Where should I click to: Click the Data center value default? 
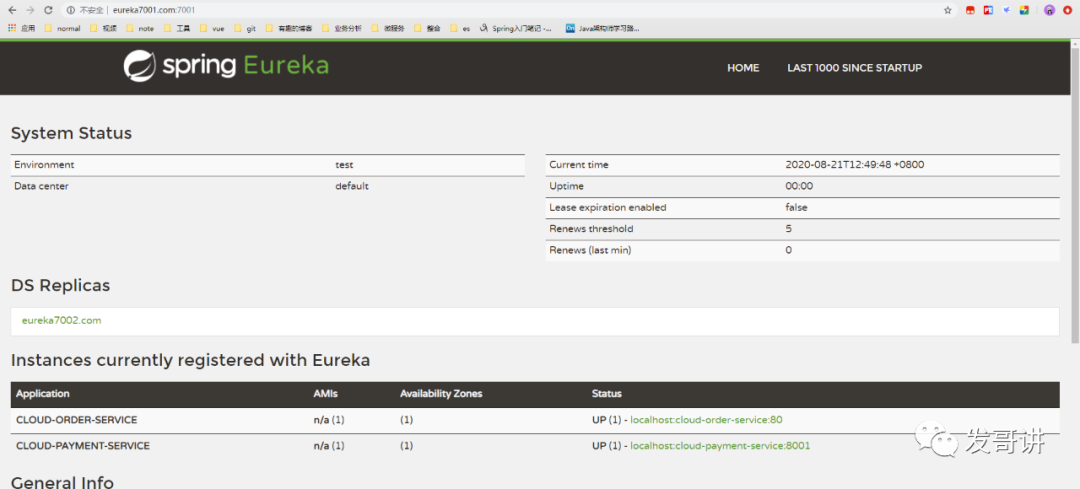[352, 186]
